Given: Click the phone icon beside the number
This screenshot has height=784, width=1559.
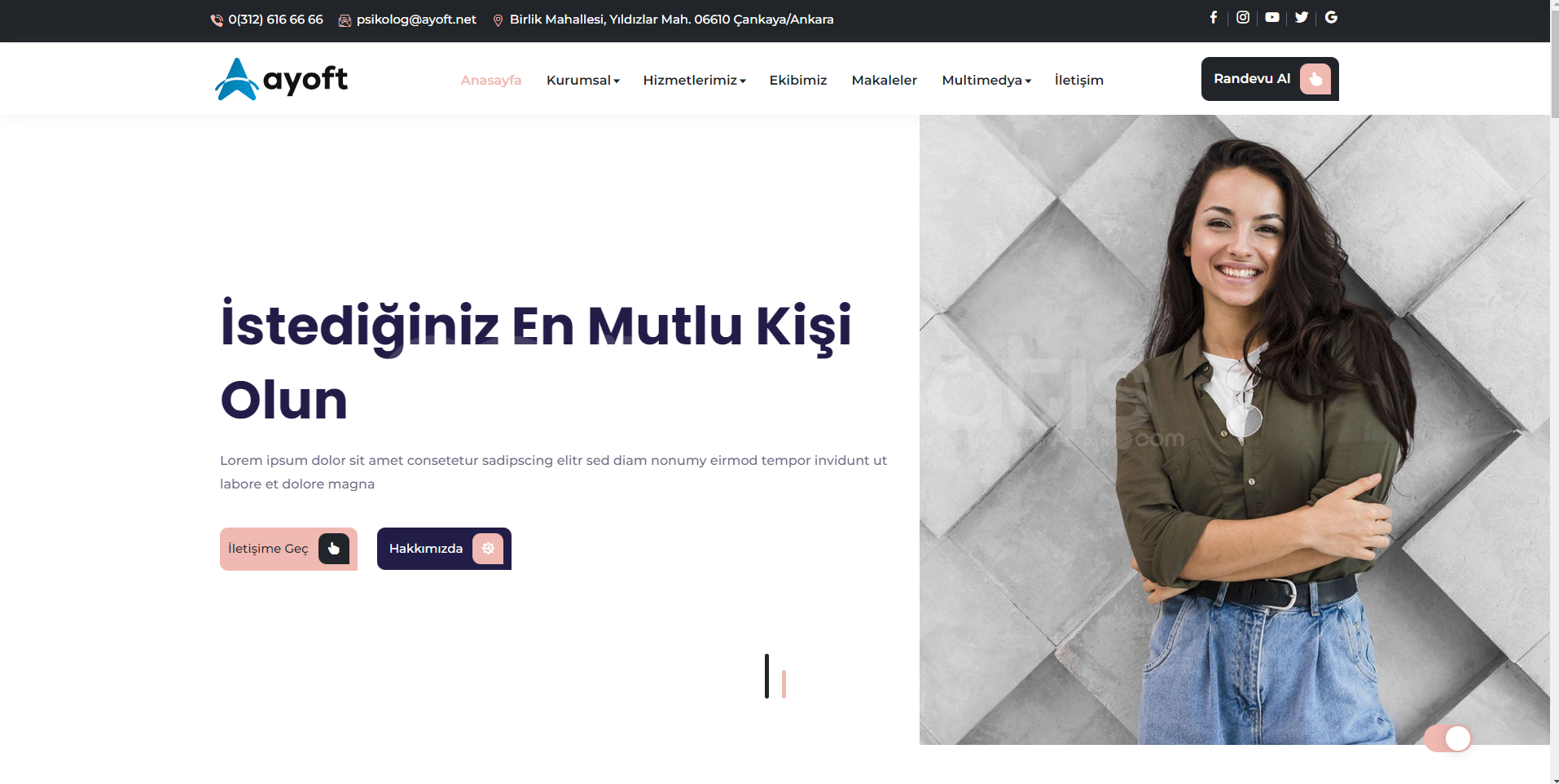Looking at the screenshot, I should tap(217, 20).
